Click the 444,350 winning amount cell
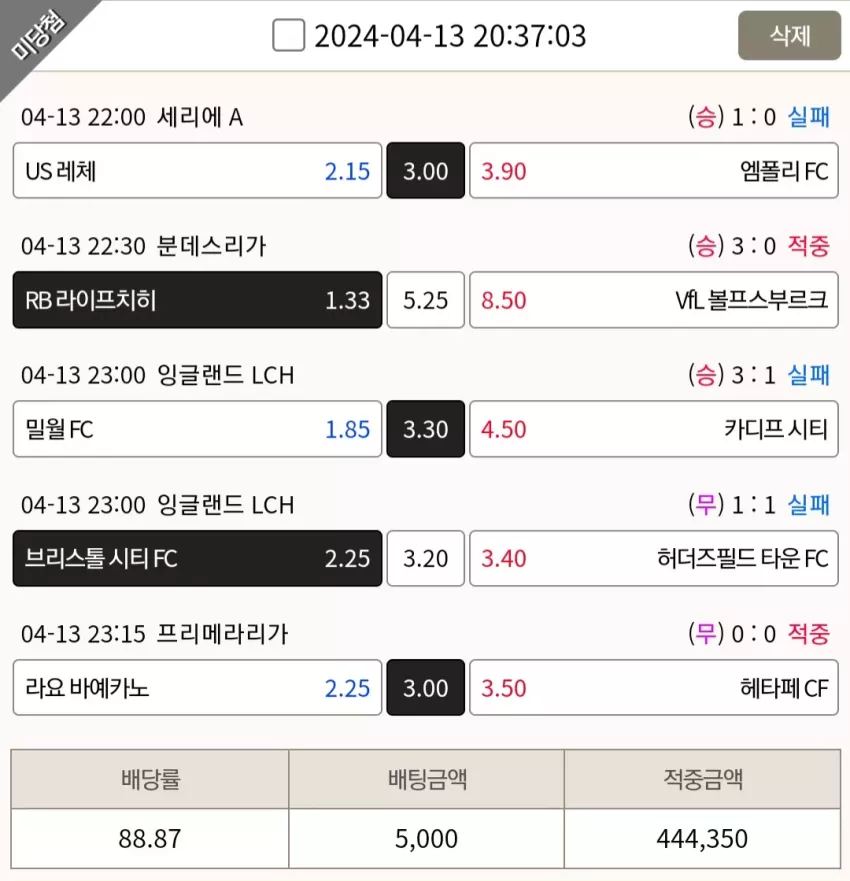Image resolution: width=850 pixels, height=881 pixels. [702, 838]
